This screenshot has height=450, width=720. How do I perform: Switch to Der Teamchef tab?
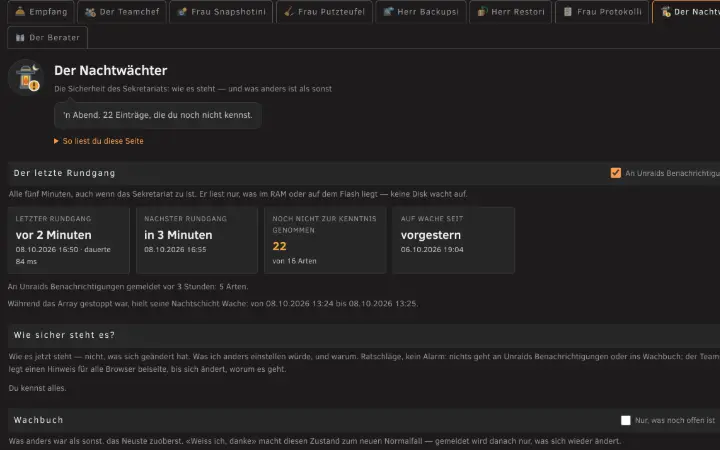coord(122,11)
